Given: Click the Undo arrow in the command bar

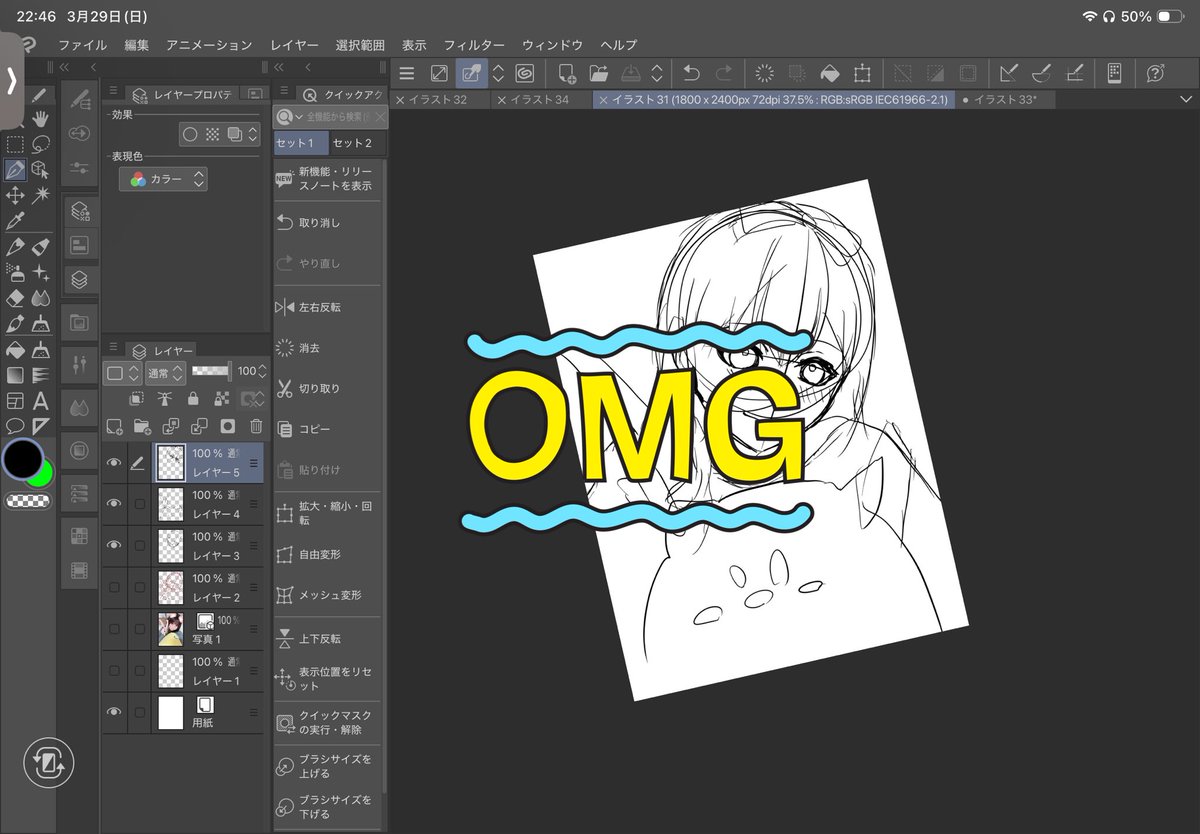Looking at the screenshot, I should [691, 73].
